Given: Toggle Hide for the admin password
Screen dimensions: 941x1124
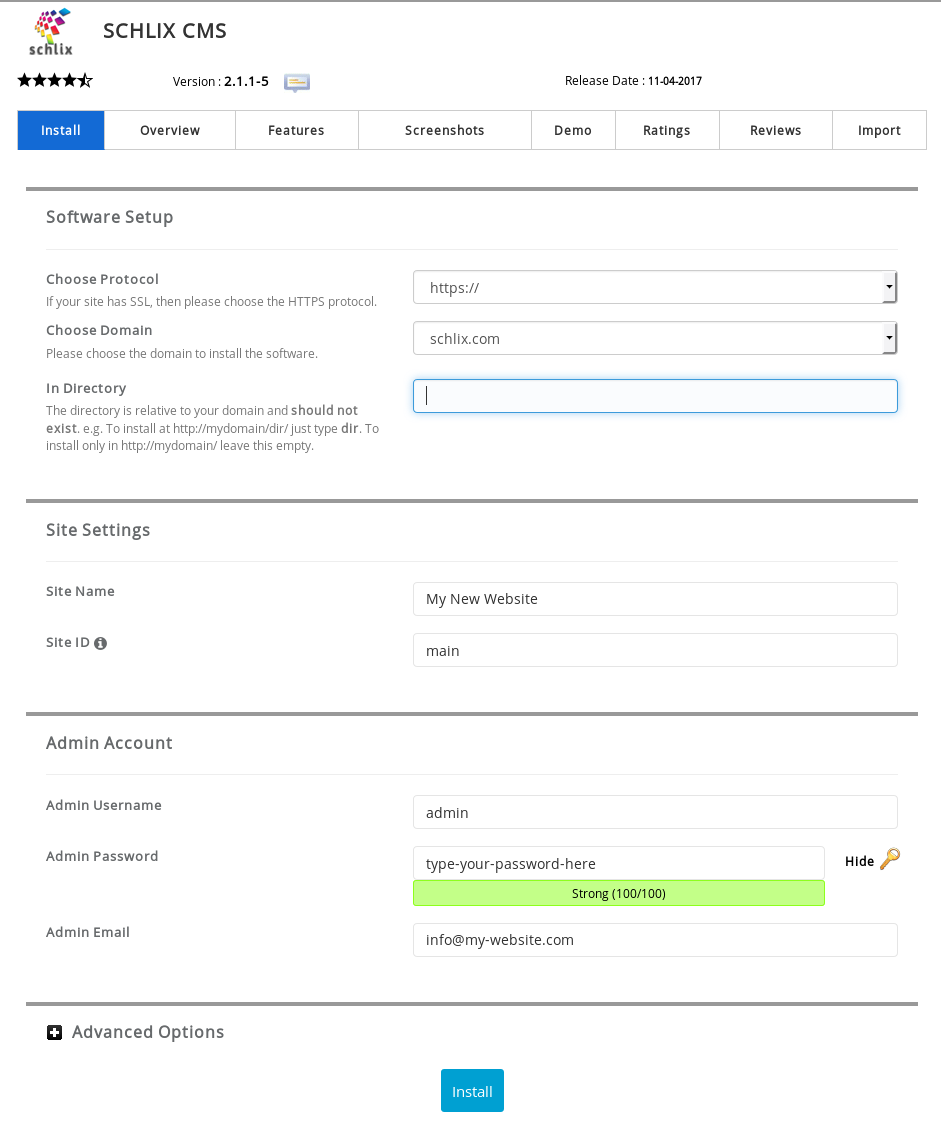Looking at the screenshot, I should pyautogui.click(x=859, y=861).
